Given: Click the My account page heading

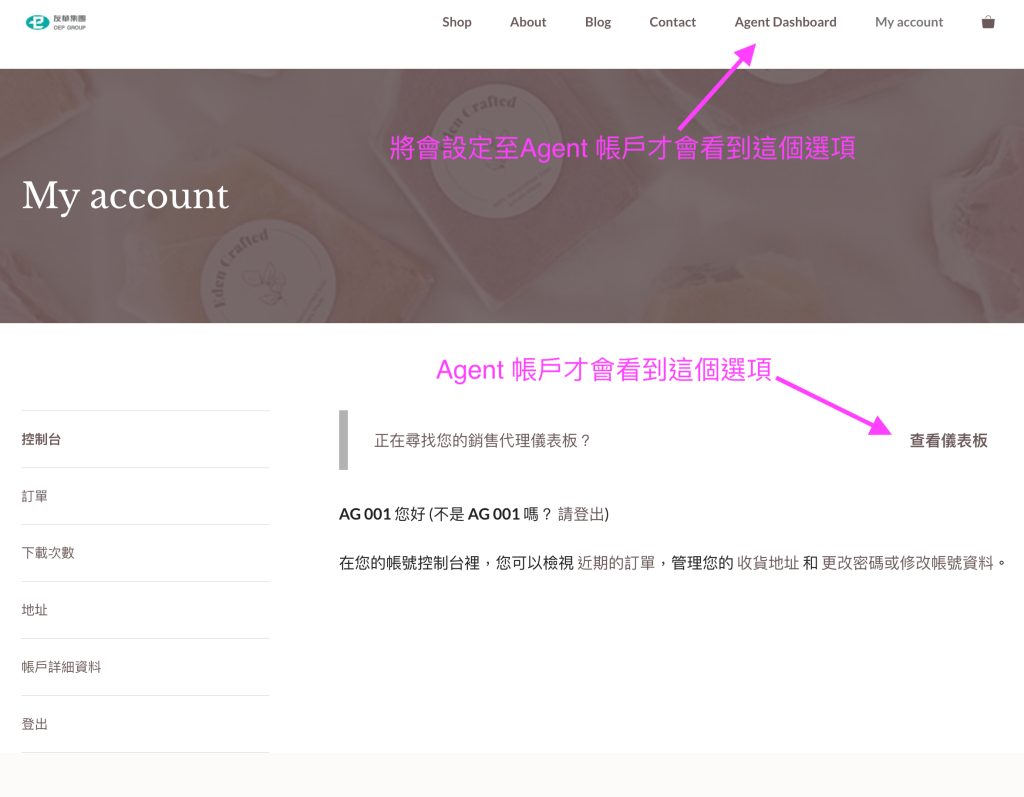Looking at the screenshot, I should click(x=126, y=196).
